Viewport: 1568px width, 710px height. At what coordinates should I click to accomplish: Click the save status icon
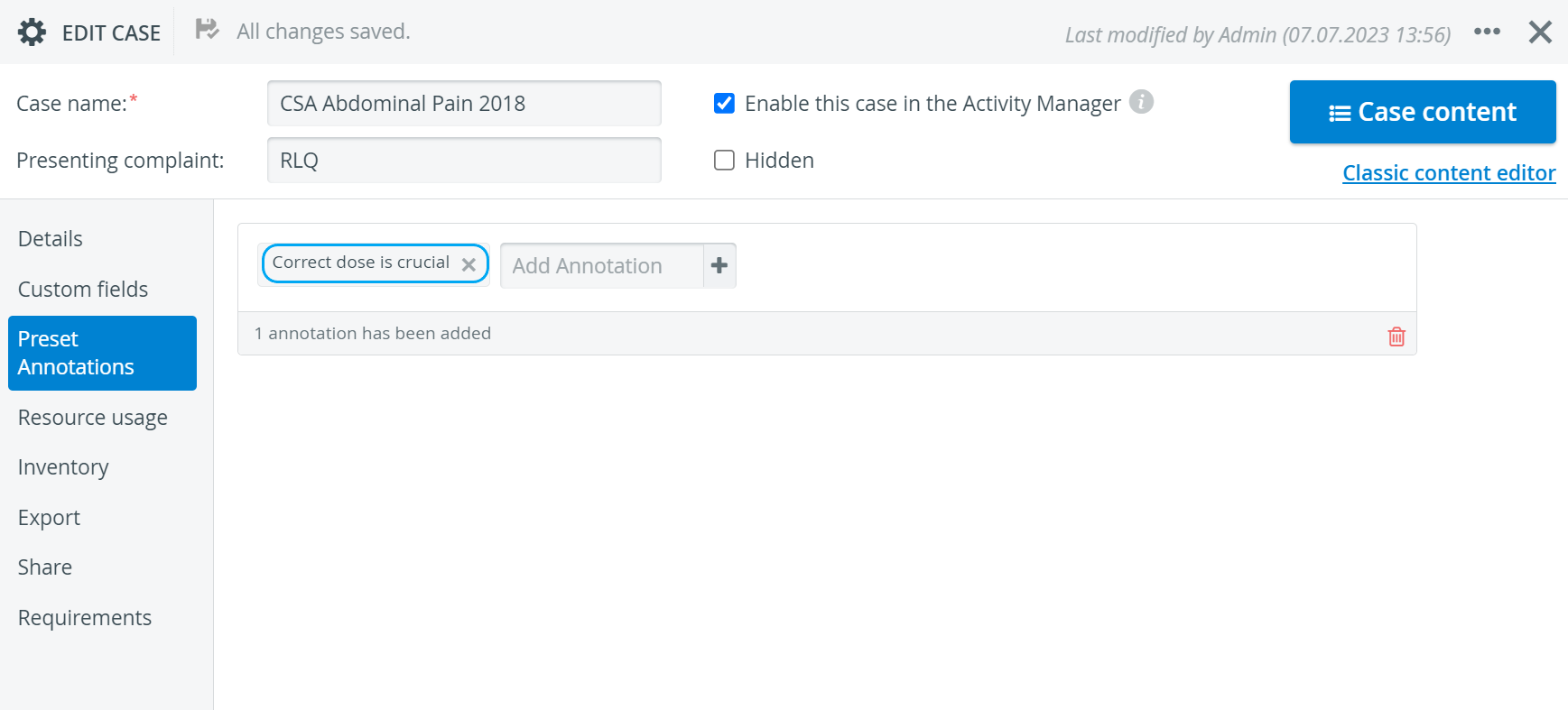pyautogui.click(x=207, y=30)
